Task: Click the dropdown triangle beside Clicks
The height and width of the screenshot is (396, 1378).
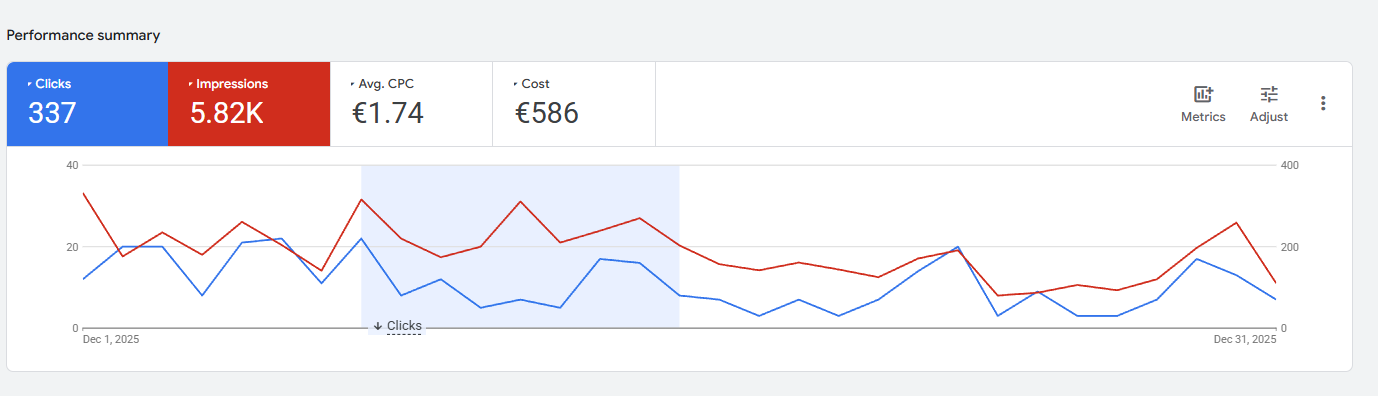Action: tap(30, 84)
